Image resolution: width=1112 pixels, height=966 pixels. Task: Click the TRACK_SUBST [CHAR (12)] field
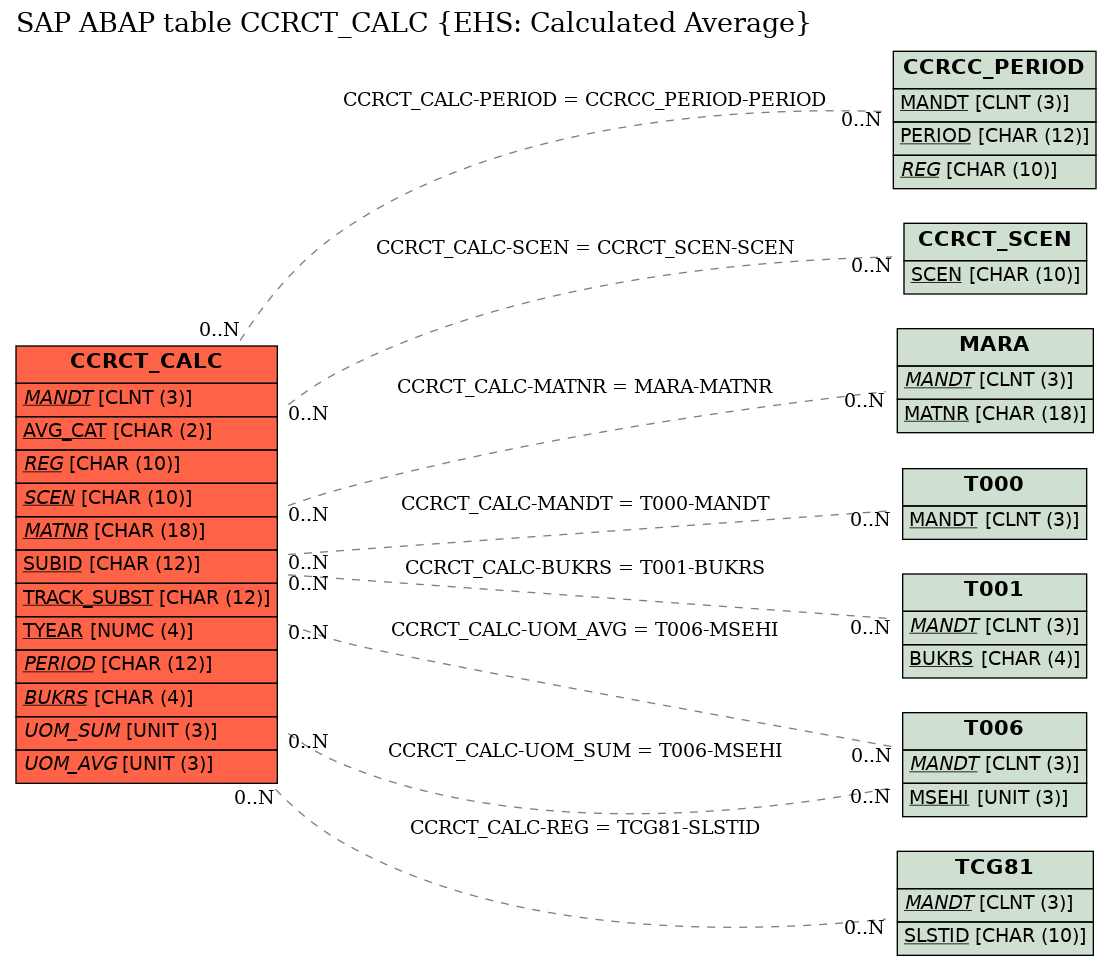[x=146, y=600]
